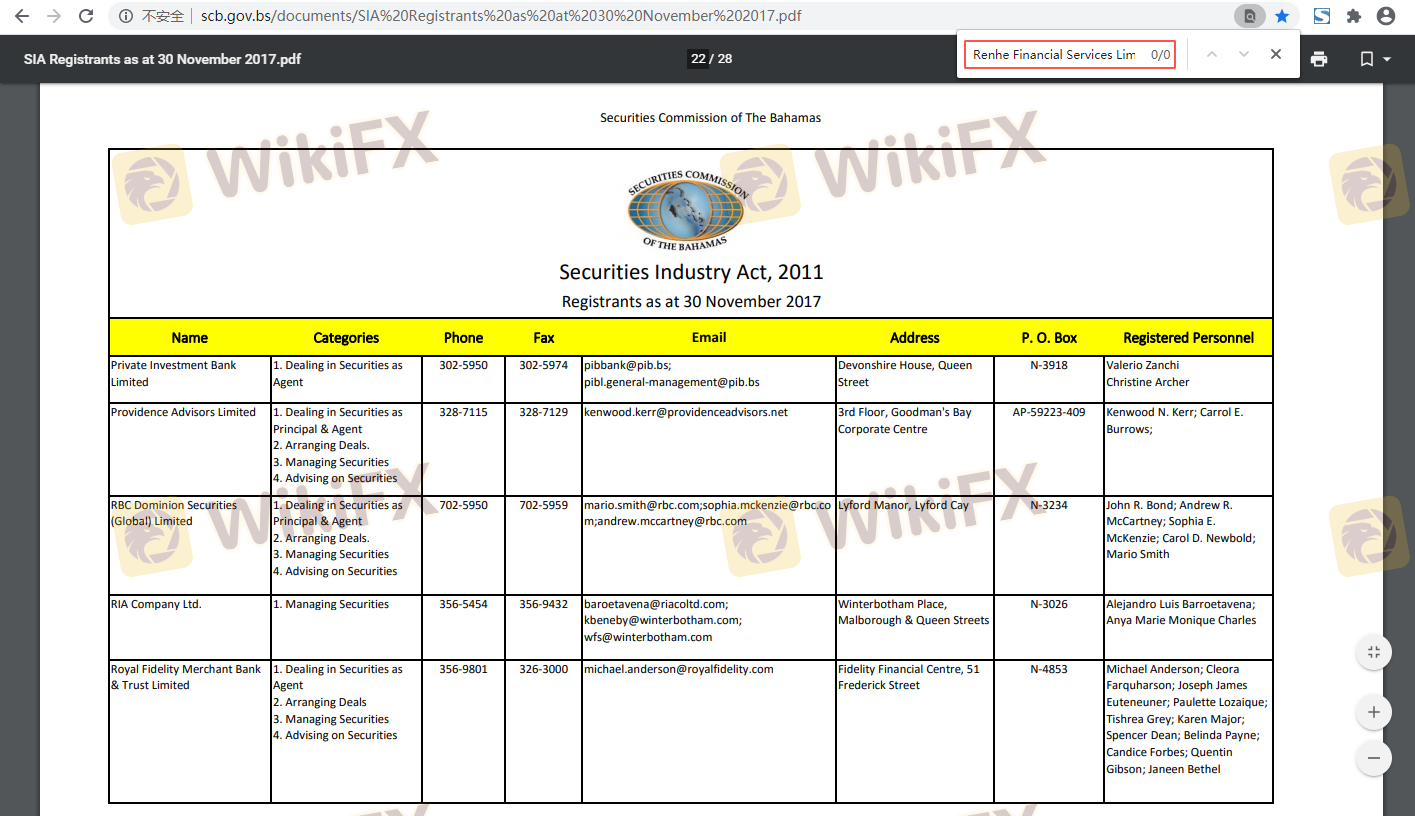Open the extensions puzzle icon
The height and width of the screenshot is (816, 1415).
pos(1354,16)
